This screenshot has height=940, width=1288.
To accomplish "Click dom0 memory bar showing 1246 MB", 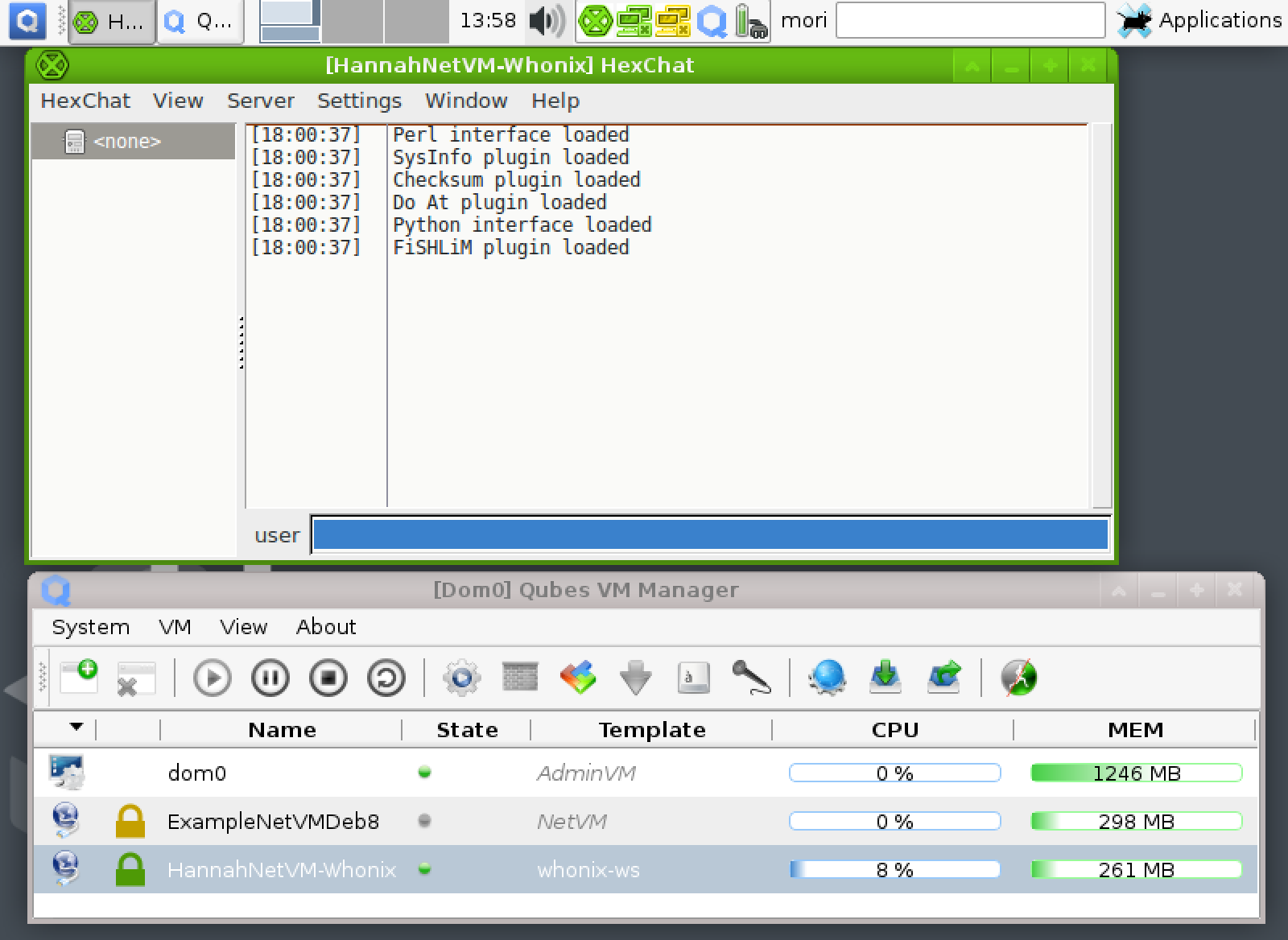I will pos(1136,773).
